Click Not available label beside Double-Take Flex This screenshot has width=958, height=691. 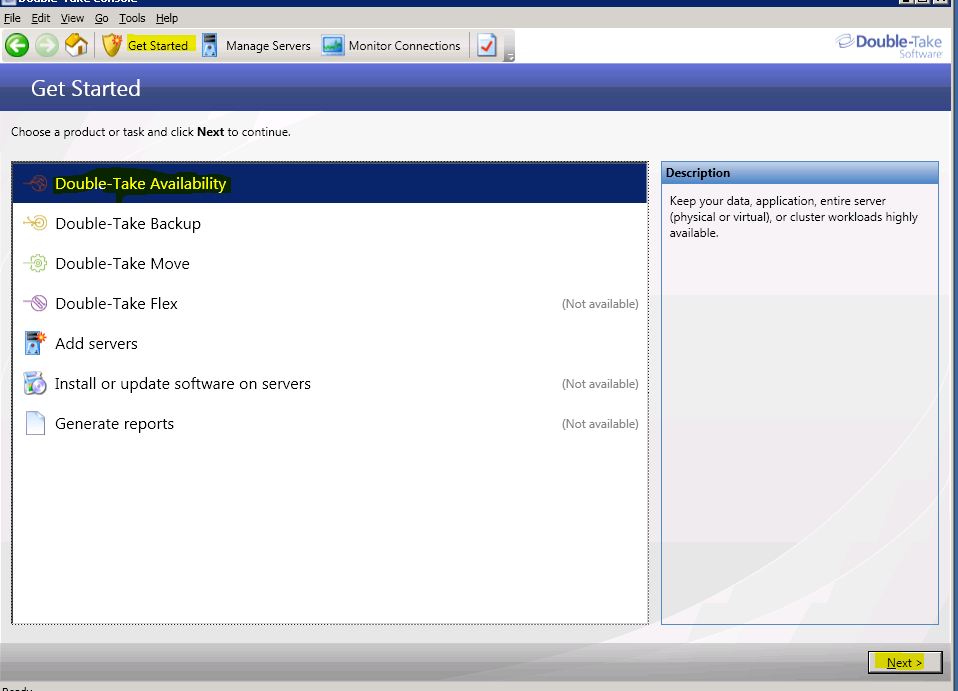tap(600, 304)
